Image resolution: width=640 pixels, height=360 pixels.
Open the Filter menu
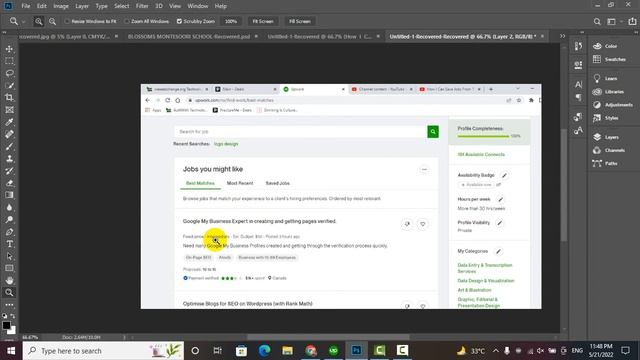[142, 6]
